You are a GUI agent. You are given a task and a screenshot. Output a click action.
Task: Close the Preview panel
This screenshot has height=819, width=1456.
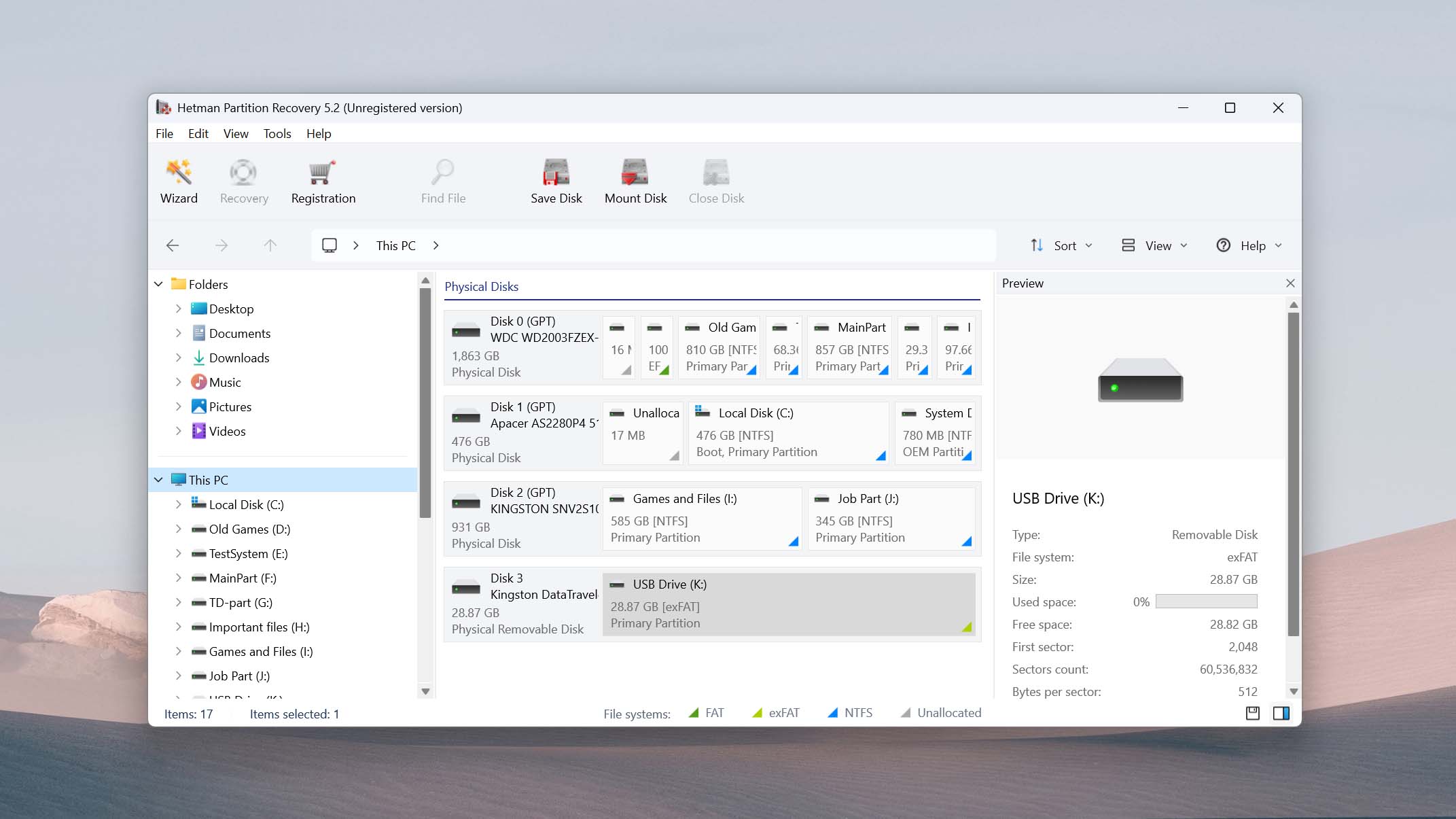(1290, 283)
